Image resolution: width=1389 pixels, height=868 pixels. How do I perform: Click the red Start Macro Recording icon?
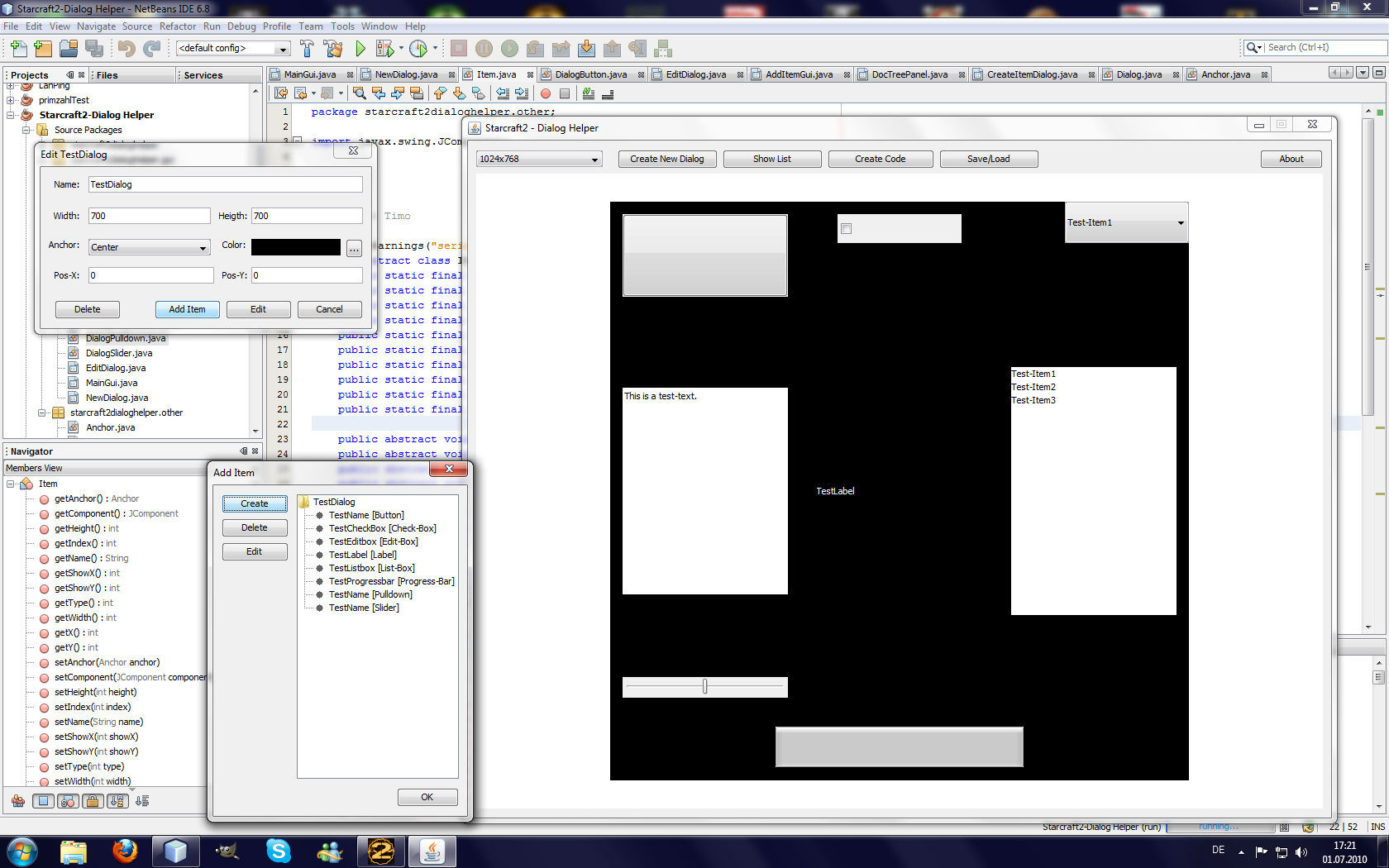pos(546,93)
